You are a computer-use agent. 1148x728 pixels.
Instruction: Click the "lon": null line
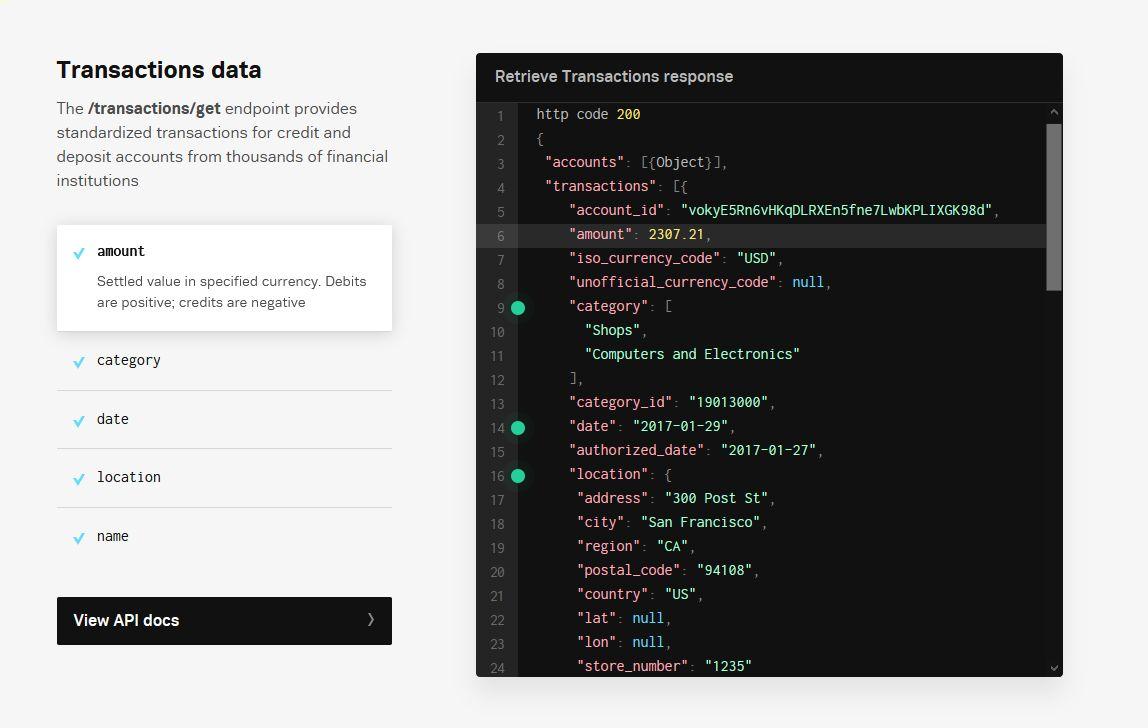(624, 643)
